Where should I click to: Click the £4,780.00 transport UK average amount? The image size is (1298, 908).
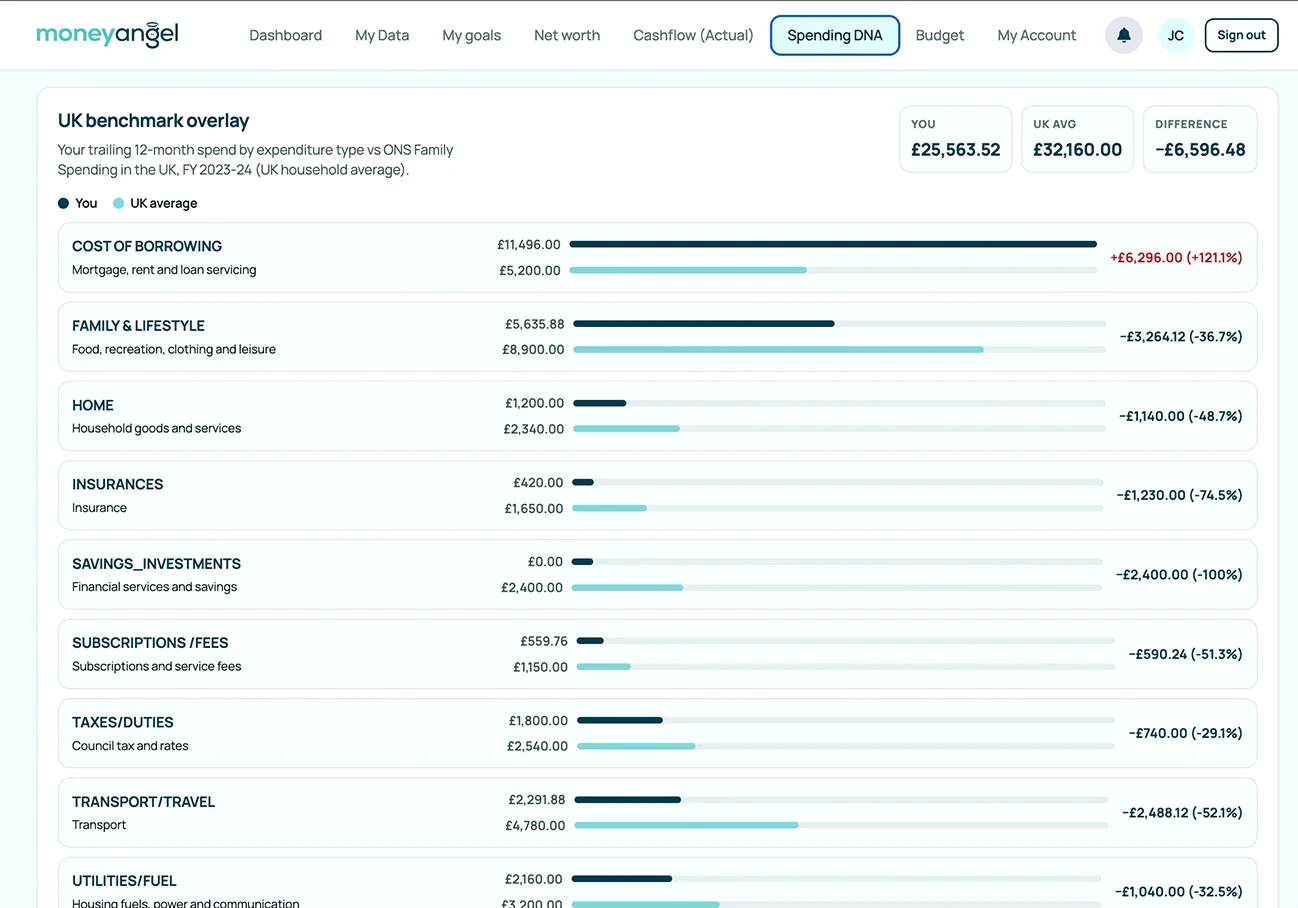tap(535, 826)
